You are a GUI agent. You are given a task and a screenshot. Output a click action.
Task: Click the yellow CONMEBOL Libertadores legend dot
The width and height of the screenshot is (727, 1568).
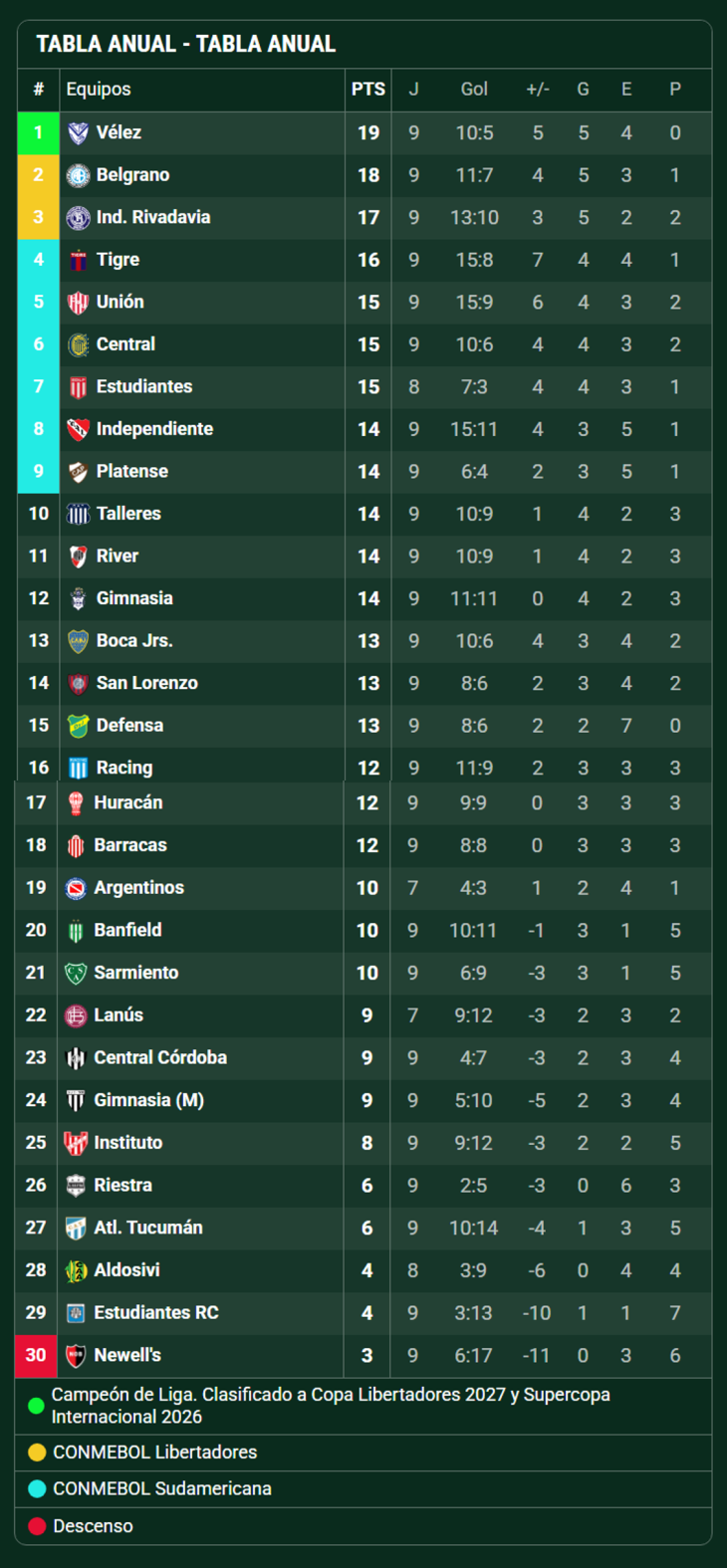(37, 1453)
